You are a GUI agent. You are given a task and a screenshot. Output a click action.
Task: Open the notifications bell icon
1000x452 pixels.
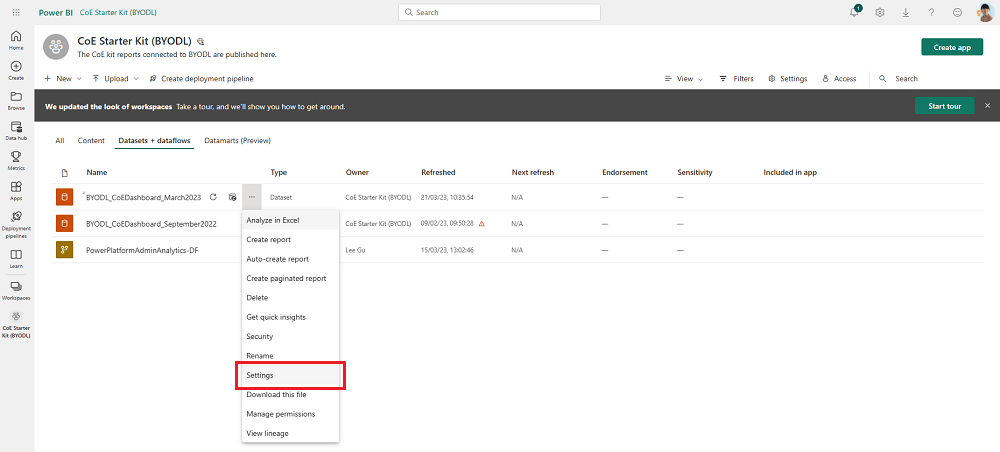tap(855, 12)
